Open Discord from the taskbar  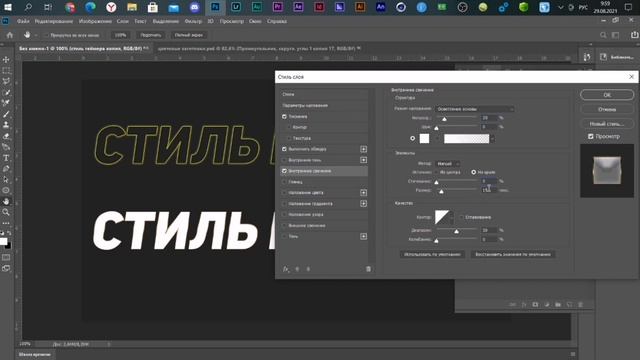coord(194,7)
